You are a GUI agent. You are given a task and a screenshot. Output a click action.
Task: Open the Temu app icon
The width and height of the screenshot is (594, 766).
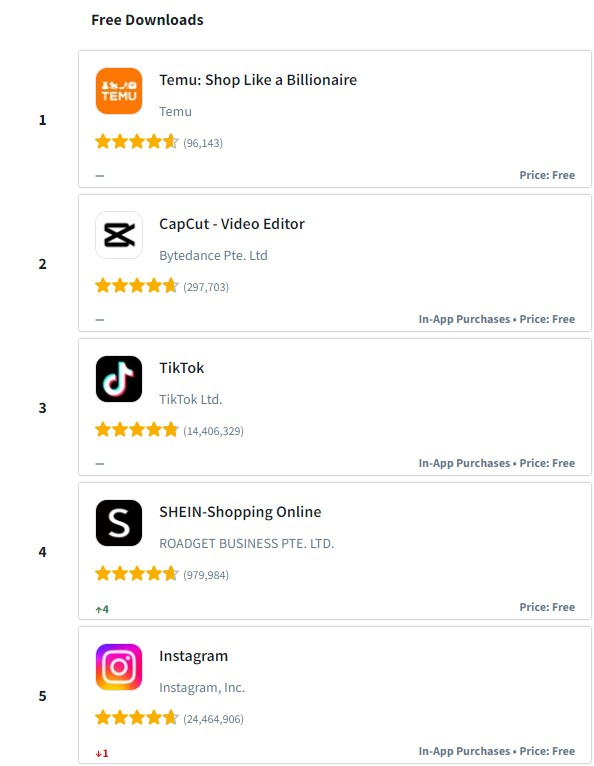pyautogui.click(x=119, y=91)
